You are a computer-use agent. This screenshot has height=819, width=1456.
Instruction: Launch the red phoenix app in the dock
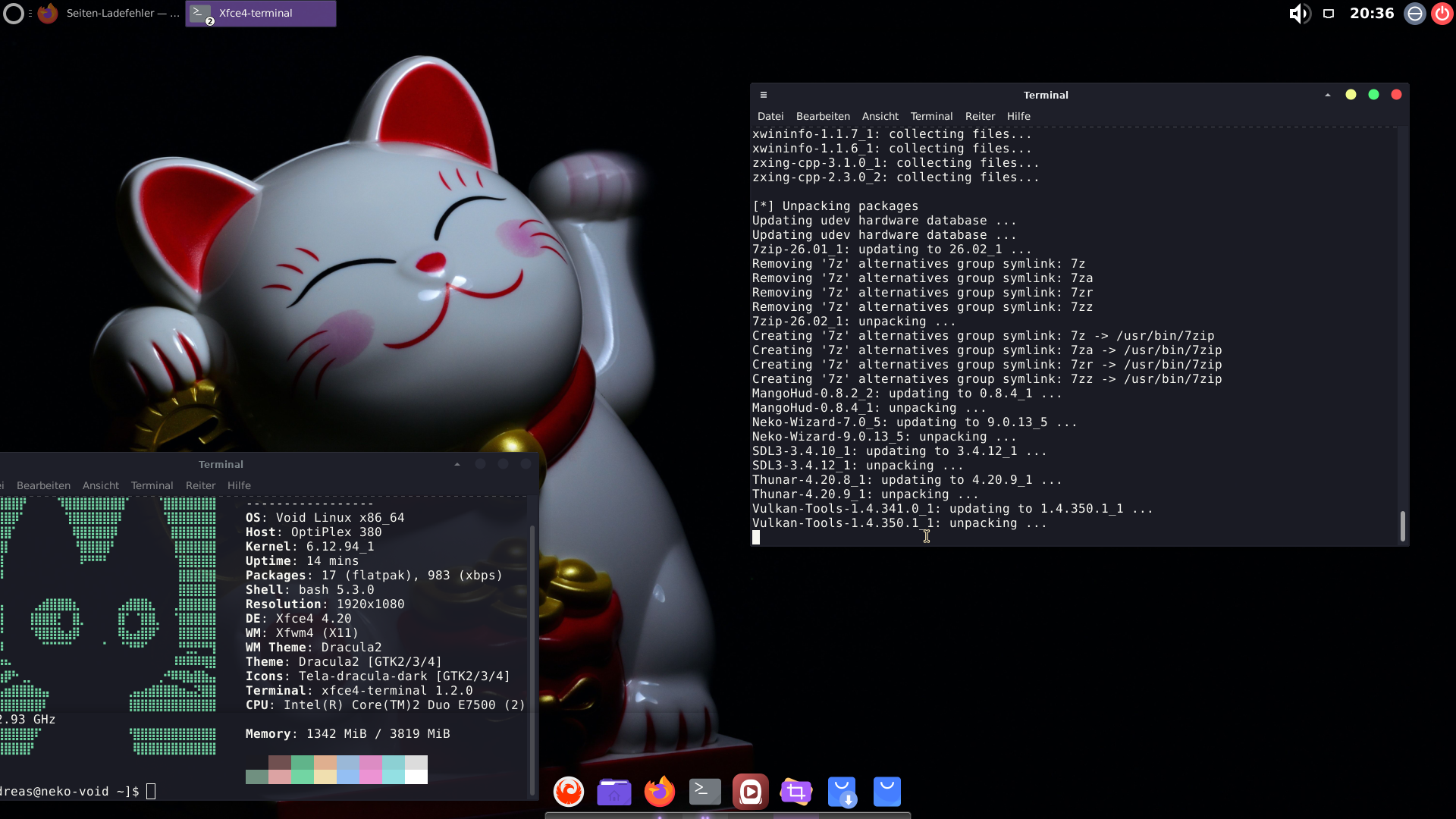pos(569,792)
